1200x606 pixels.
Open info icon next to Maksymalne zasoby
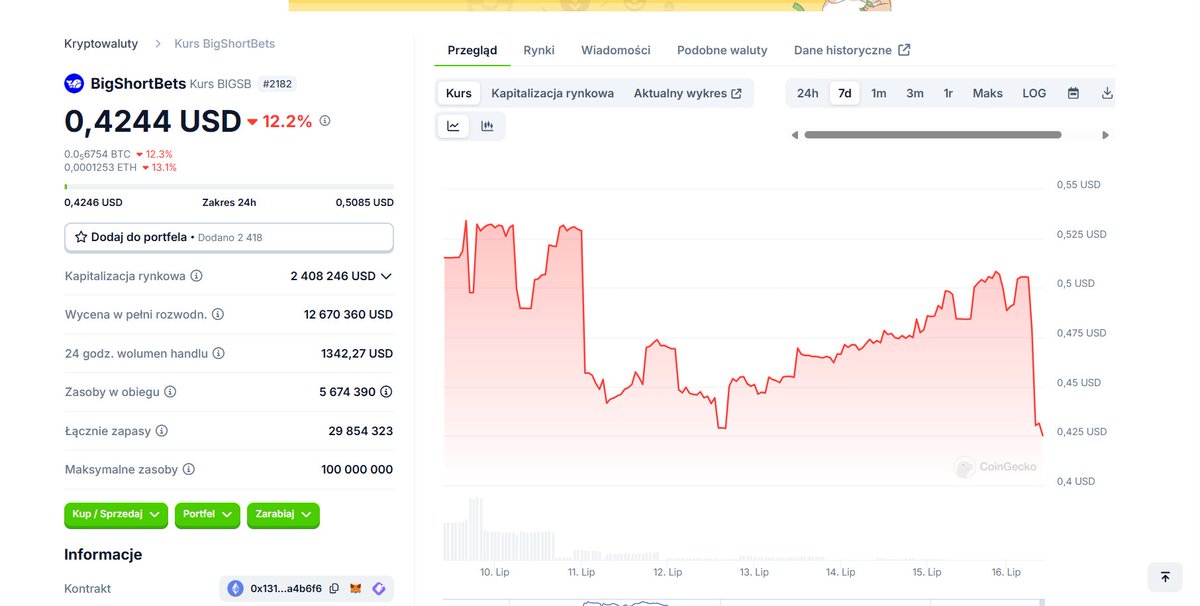pyautogui.click(x=189, y=469)
